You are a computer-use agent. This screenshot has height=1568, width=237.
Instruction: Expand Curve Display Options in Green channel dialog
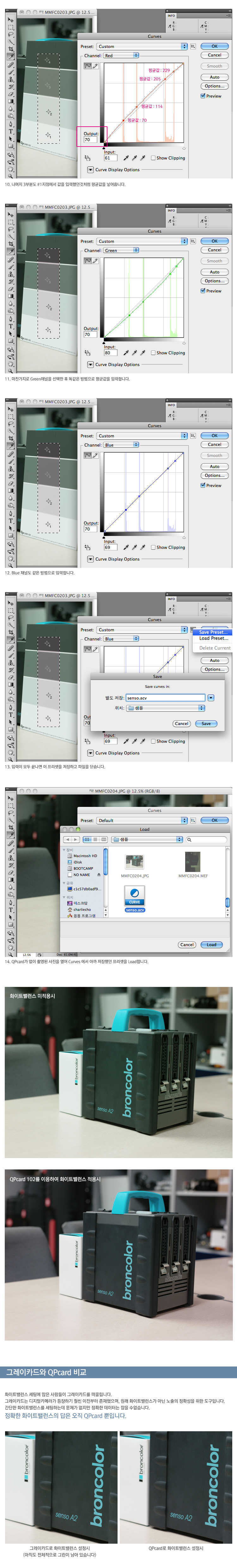coord(90,365)
